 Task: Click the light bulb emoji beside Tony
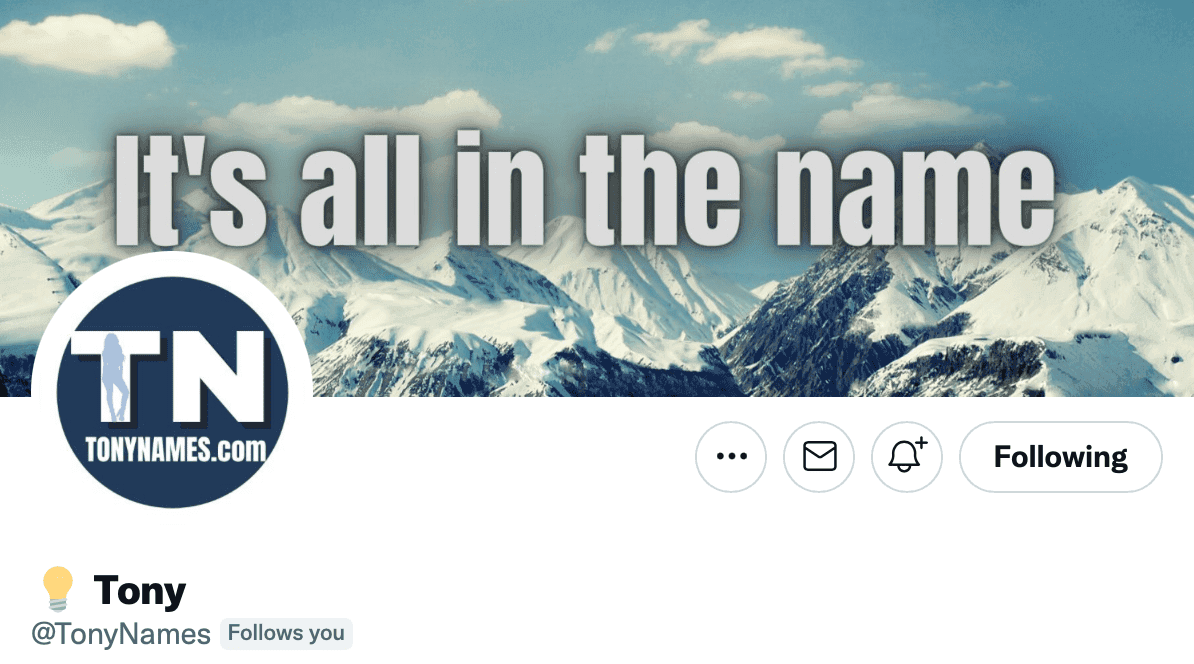click(57, 588)
